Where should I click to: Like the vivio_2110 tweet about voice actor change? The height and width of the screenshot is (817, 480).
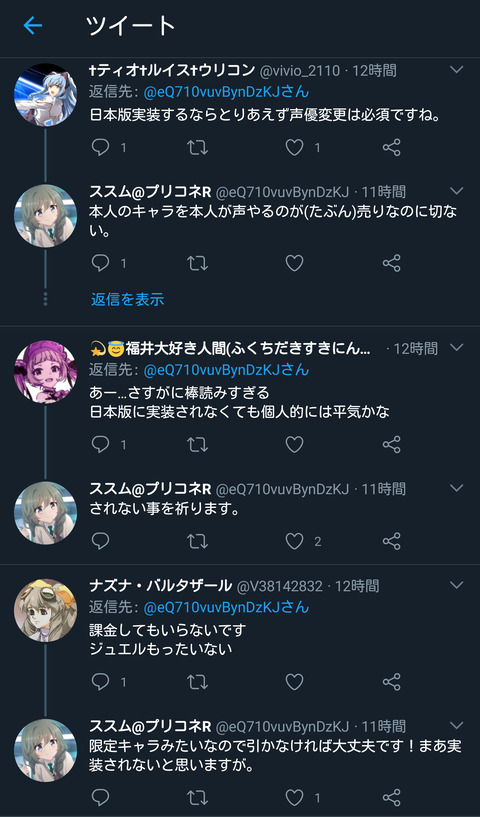tap(294, 147)
